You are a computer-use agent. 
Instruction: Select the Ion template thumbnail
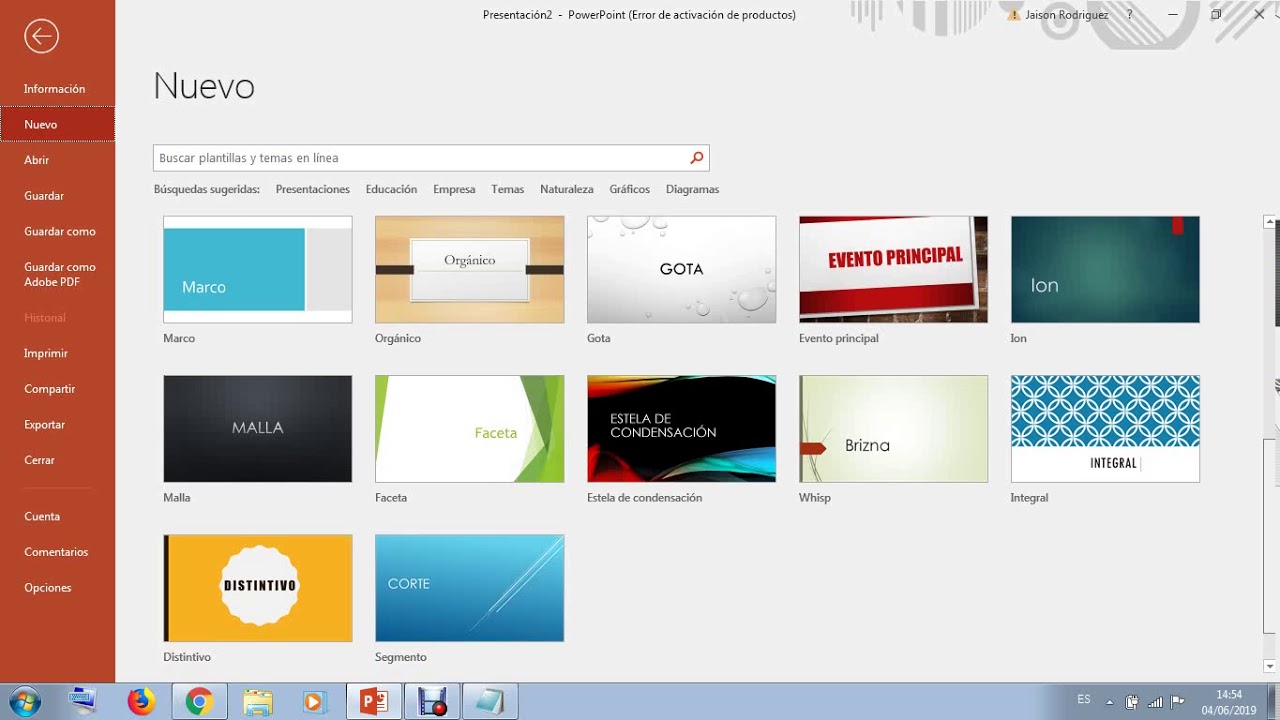pos(1105,269)
